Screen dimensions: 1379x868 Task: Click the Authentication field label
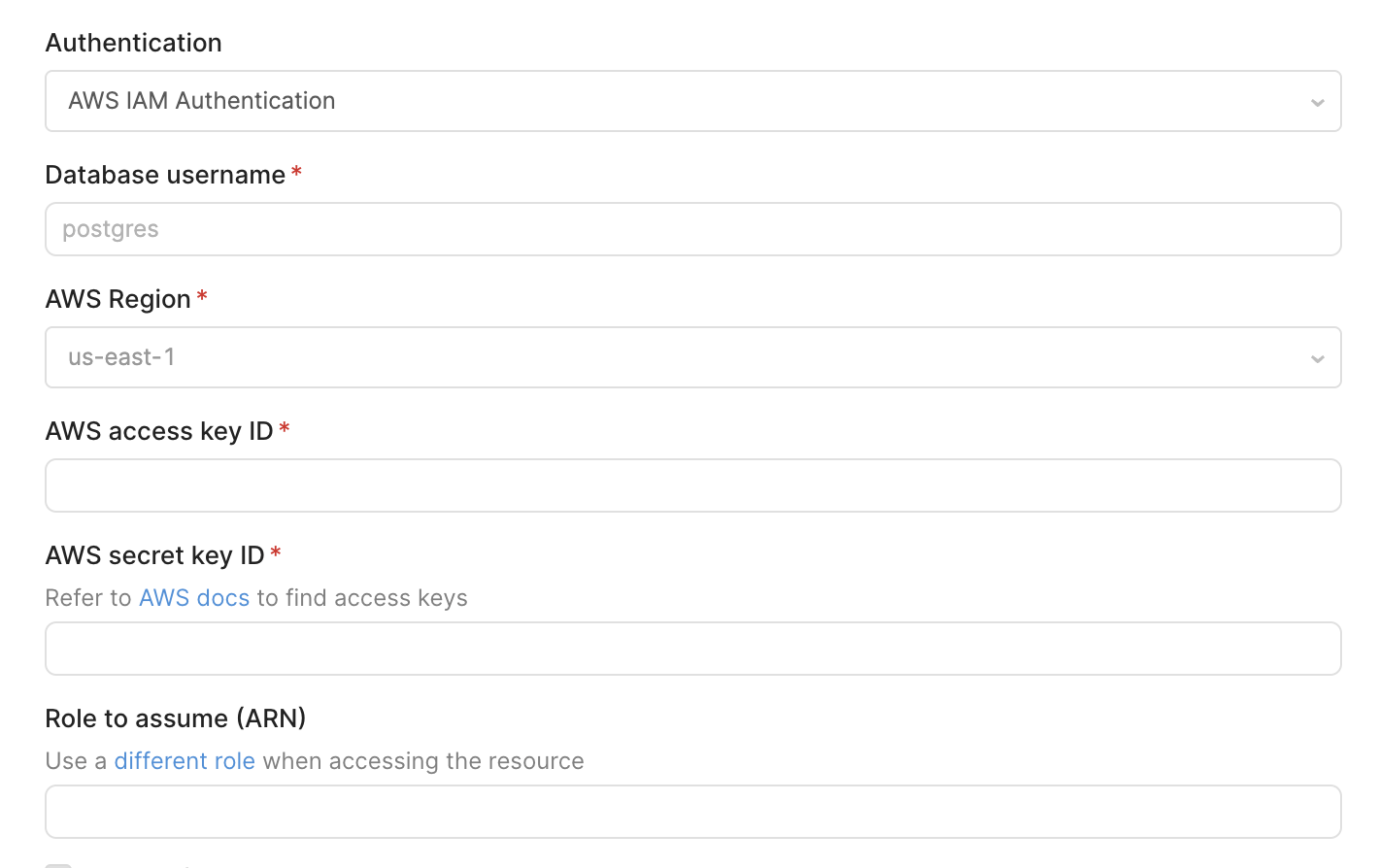click(x=134, y=43)
